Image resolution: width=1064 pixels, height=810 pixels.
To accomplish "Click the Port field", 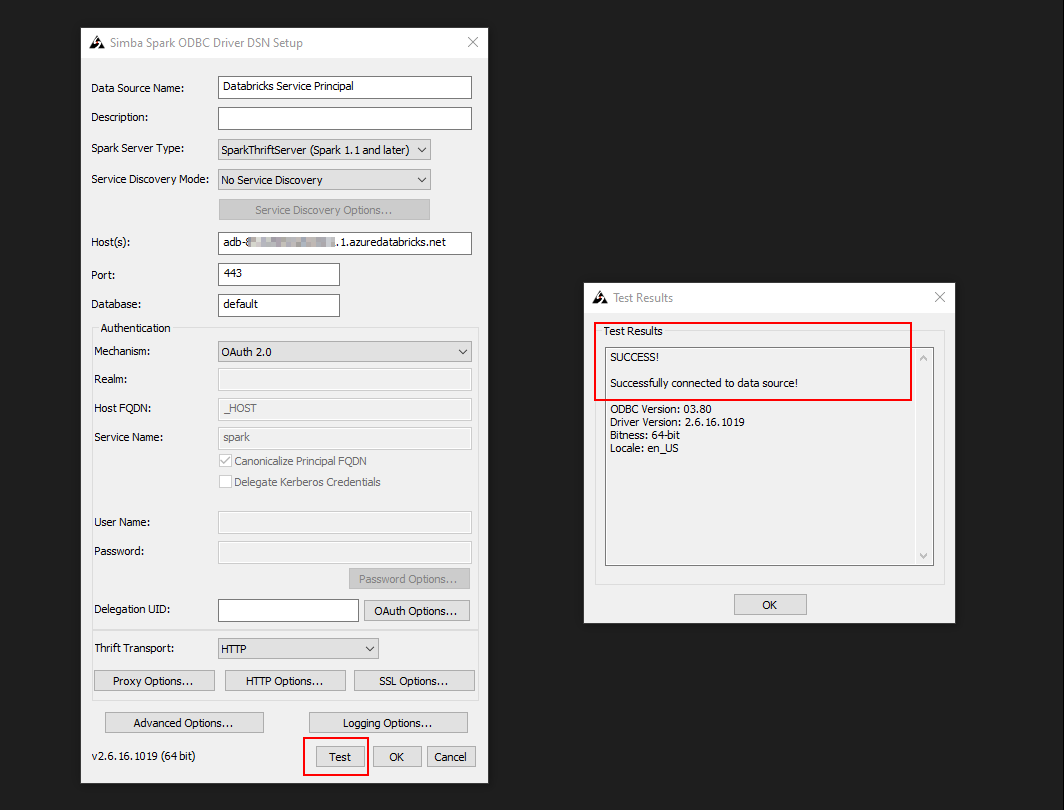I will [x=278, y=273].
